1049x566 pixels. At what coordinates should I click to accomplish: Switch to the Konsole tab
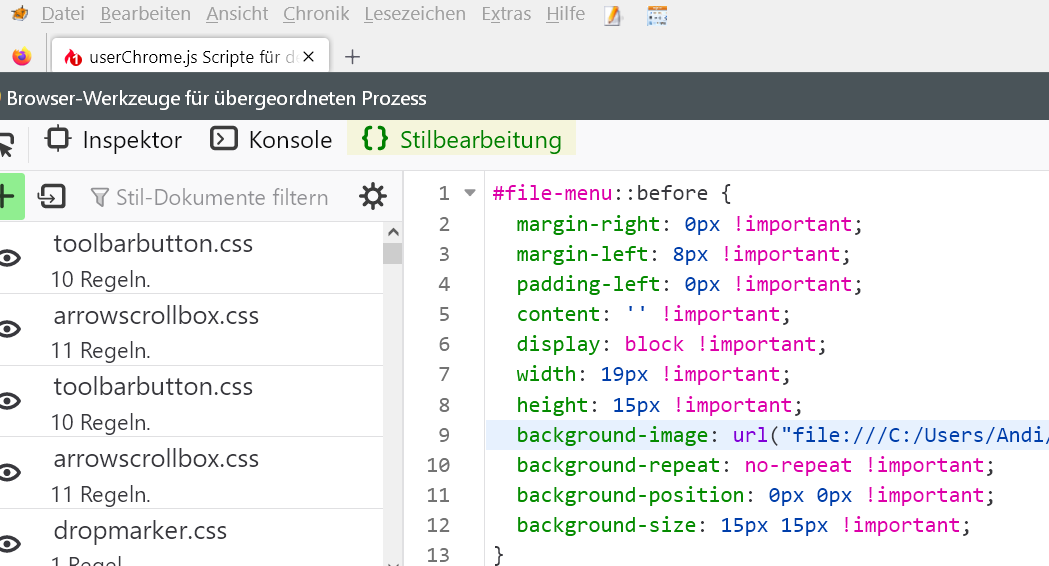[x=271, y=140]
